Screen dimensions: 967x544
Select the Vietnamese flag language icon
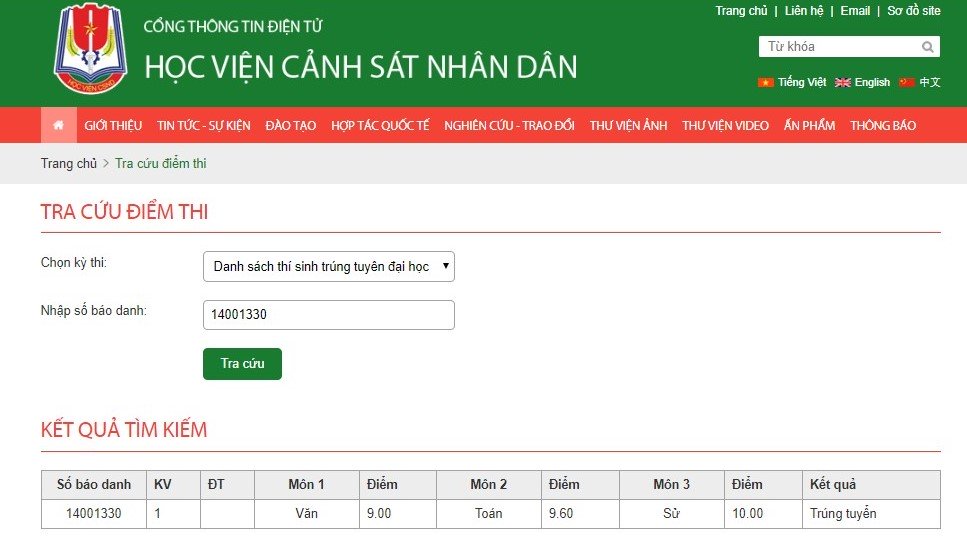click(x=766, y=82)
